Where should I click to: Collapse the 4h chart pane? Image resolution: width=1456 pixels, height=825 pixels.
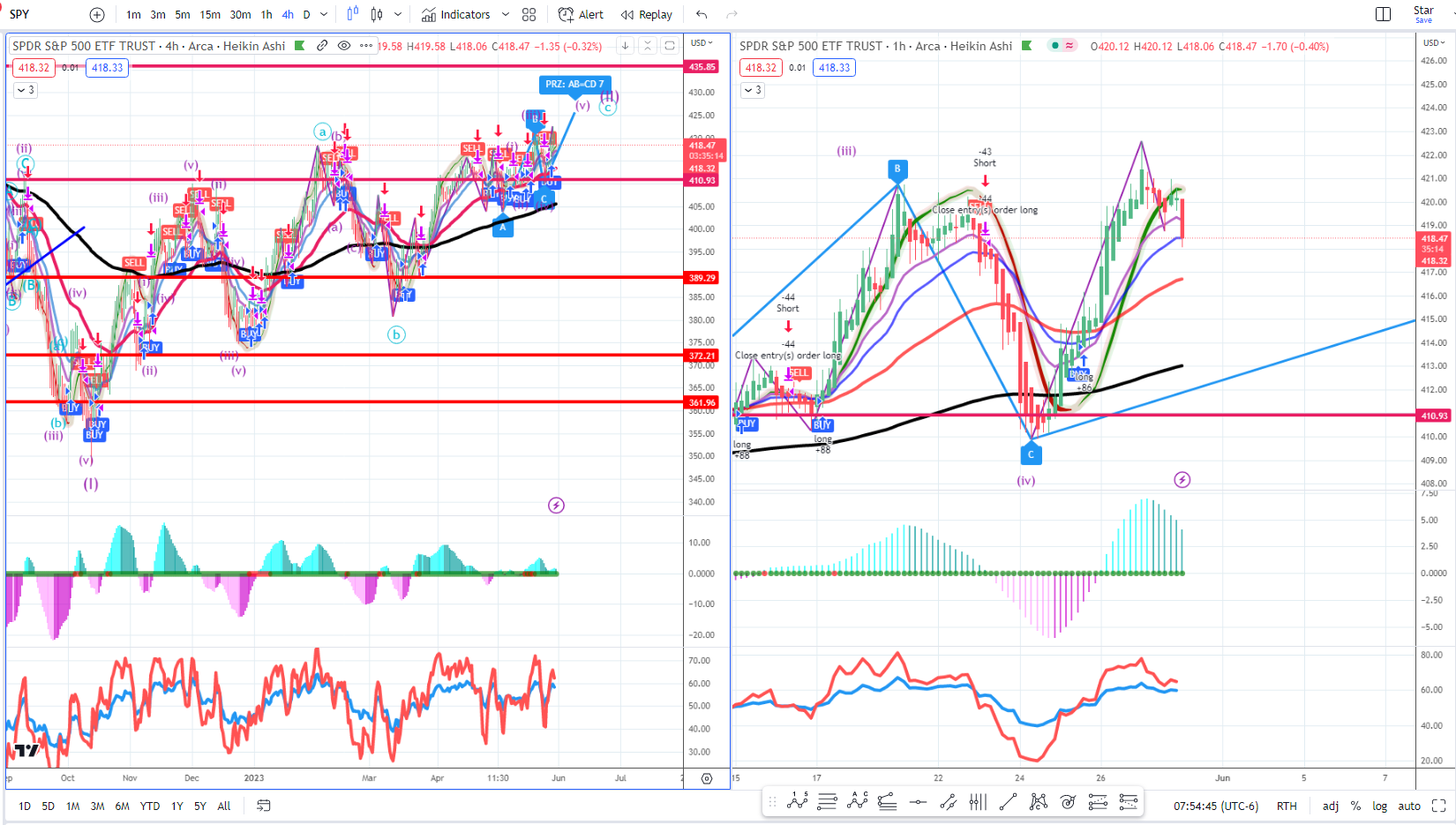pyautogui.click(x=648, y=46)
